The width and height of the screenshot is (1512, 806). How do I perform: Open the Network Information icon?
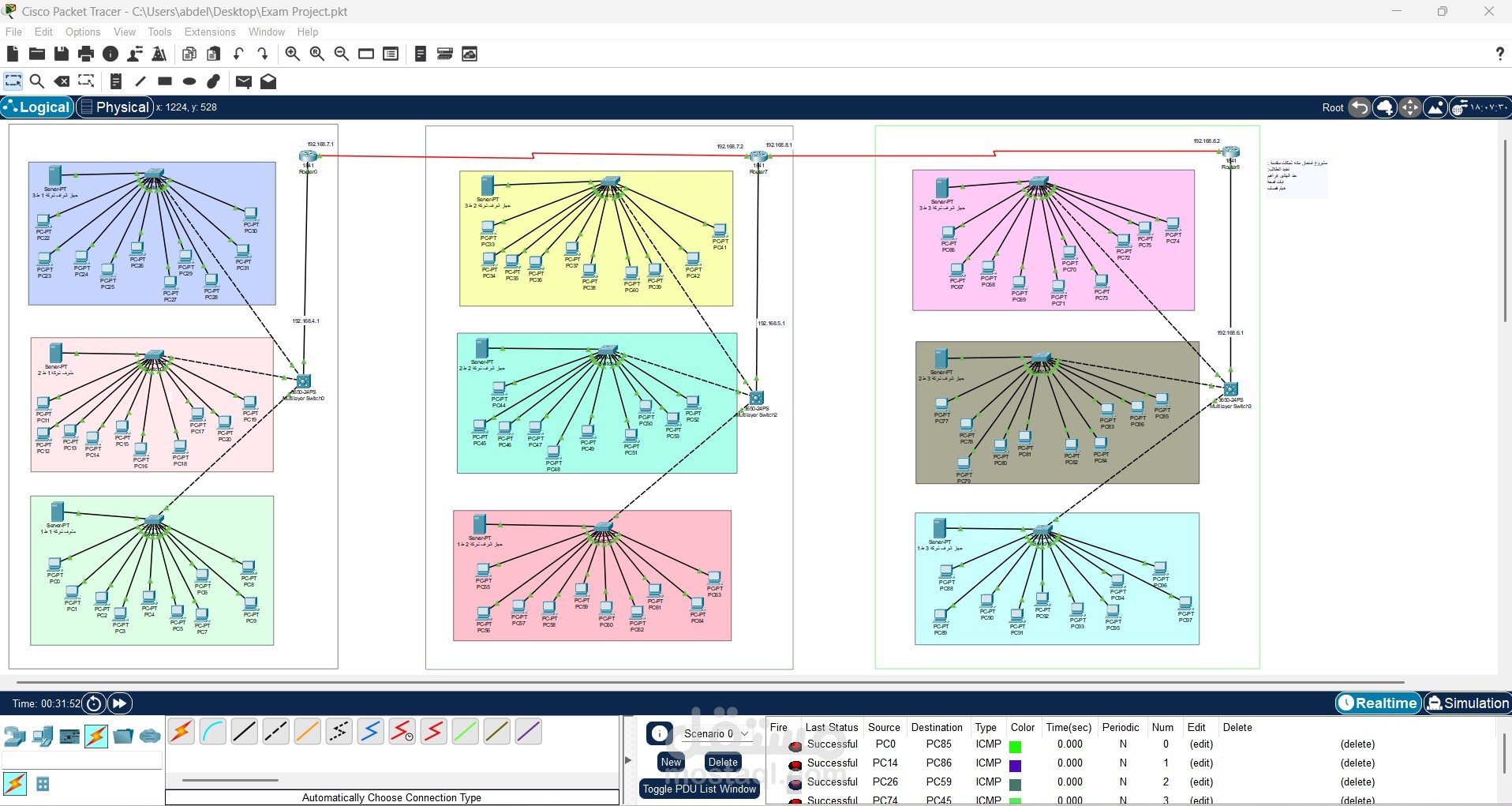click(x=110, y=54)
